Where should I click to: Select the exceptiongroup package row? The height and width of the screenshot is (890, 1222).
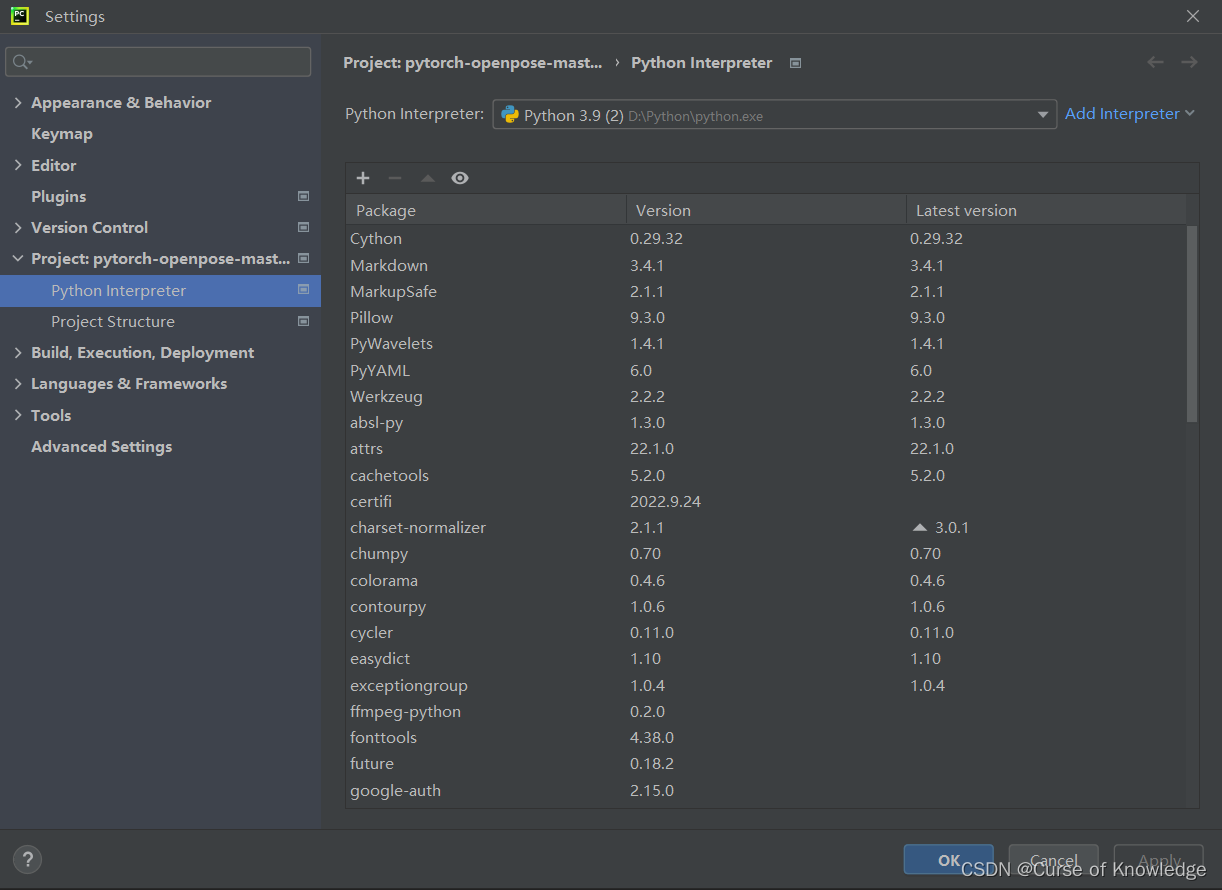(x=766, y=685)
